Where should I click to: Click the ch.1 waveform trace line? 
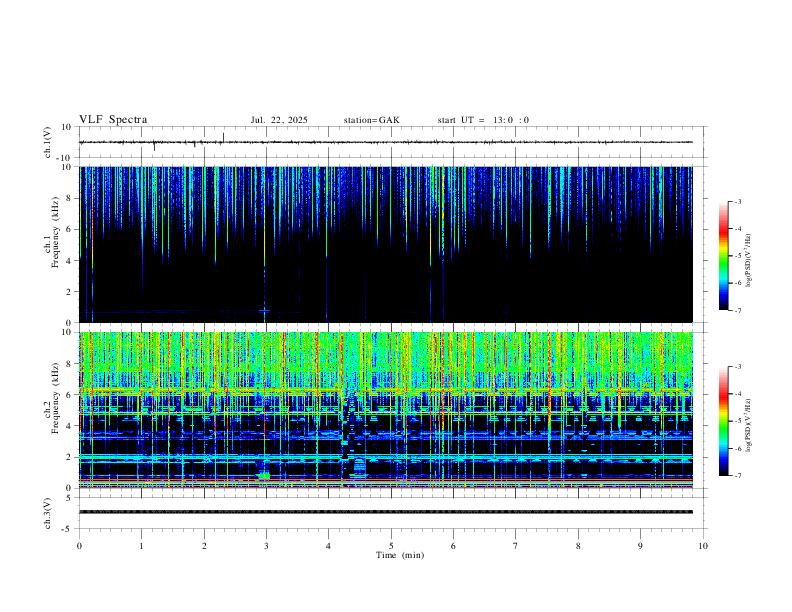(385, 142)
